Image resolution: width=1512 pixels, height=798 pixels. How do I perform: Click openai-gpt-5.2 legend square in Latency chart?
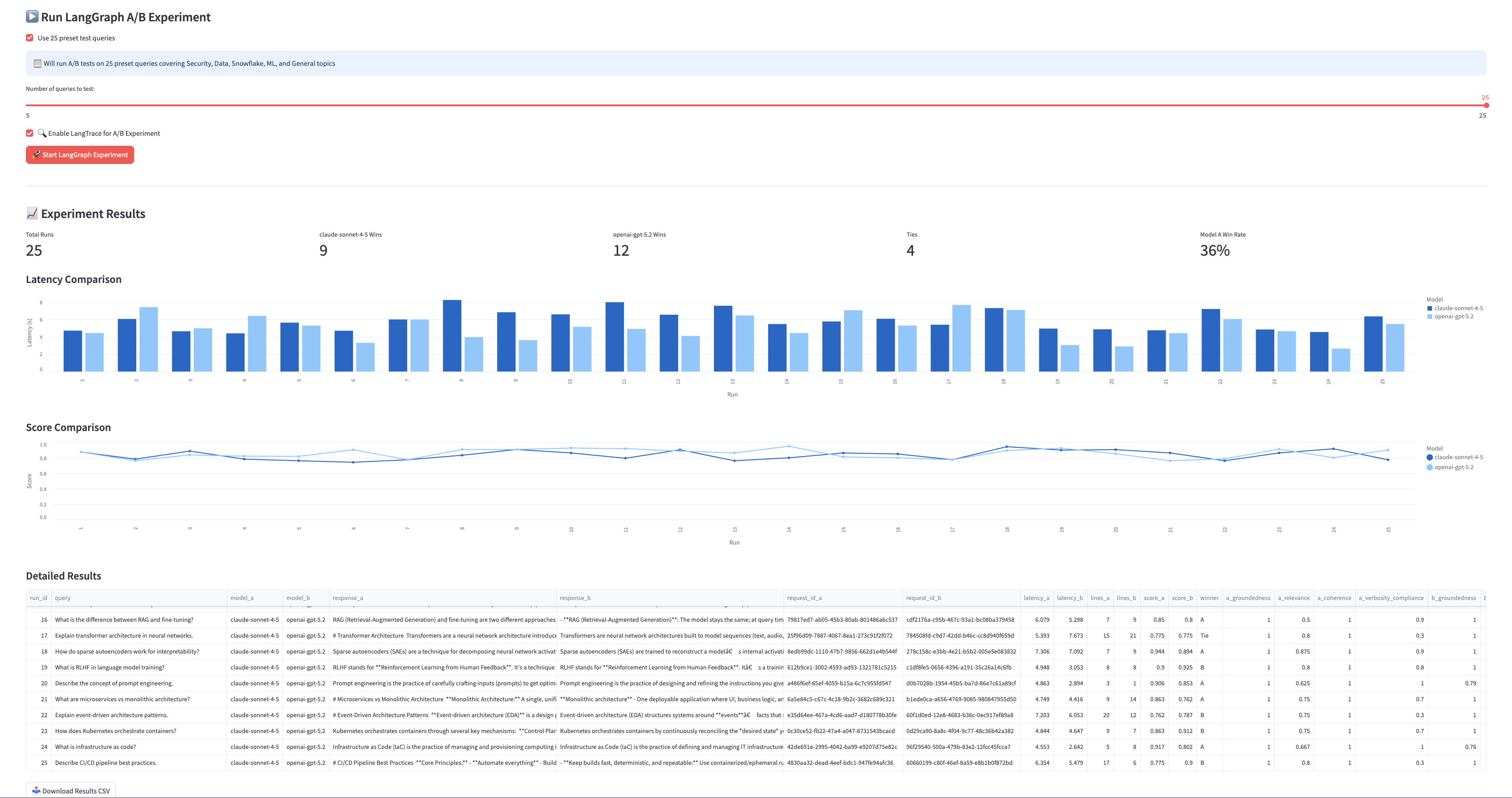coord(1430,316)
